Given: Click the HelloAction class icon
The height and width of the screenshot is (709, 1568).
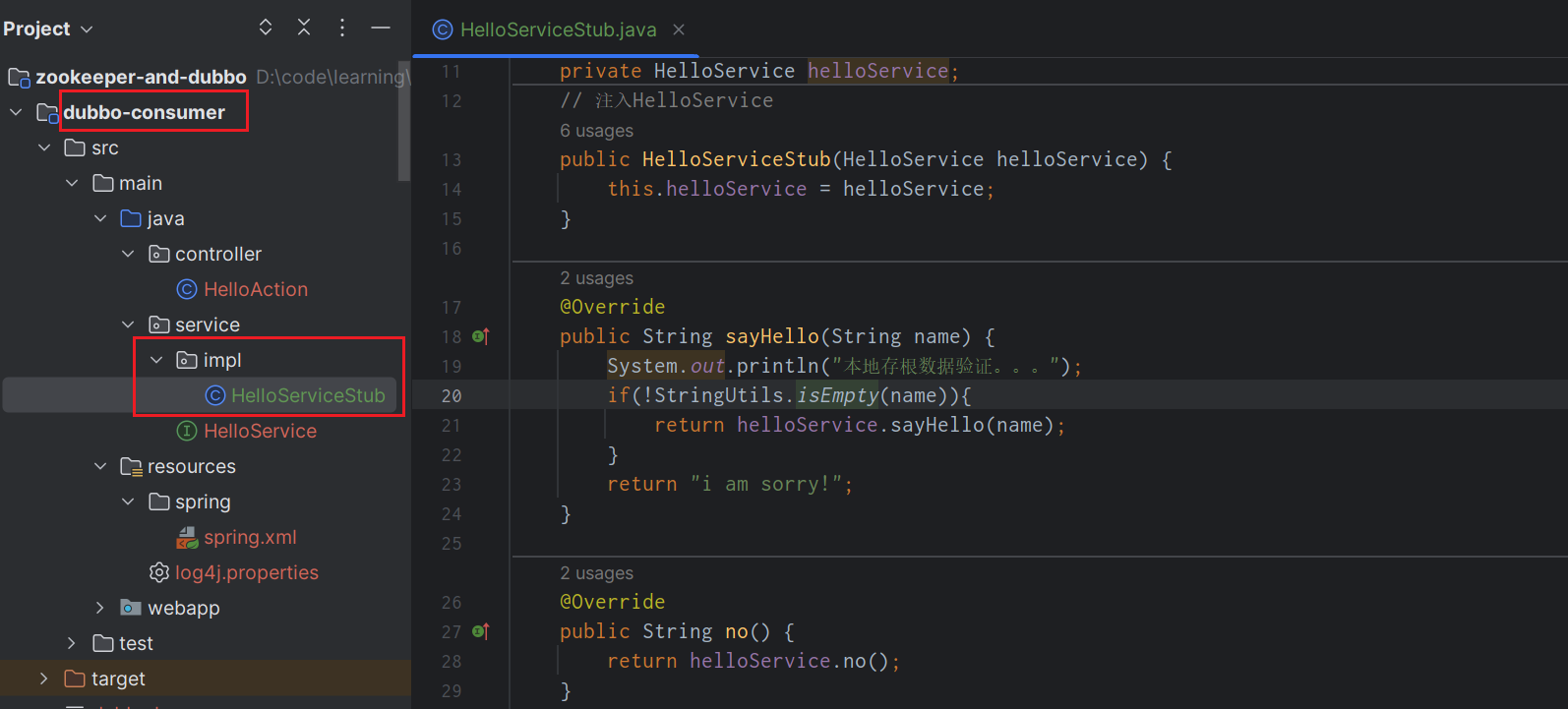Looking at the screenshot, I should (187, 289).
